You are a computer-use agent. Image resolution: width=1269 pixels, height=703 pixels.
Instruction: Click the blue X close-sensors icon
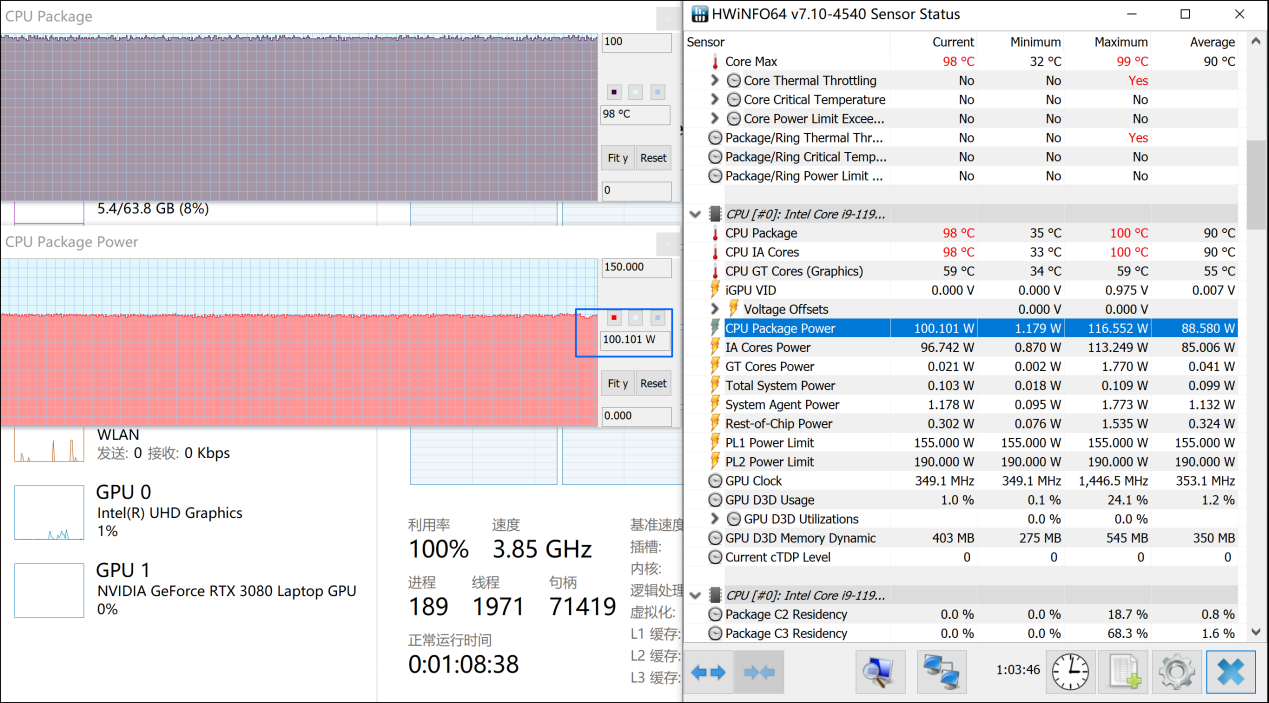1230,672
